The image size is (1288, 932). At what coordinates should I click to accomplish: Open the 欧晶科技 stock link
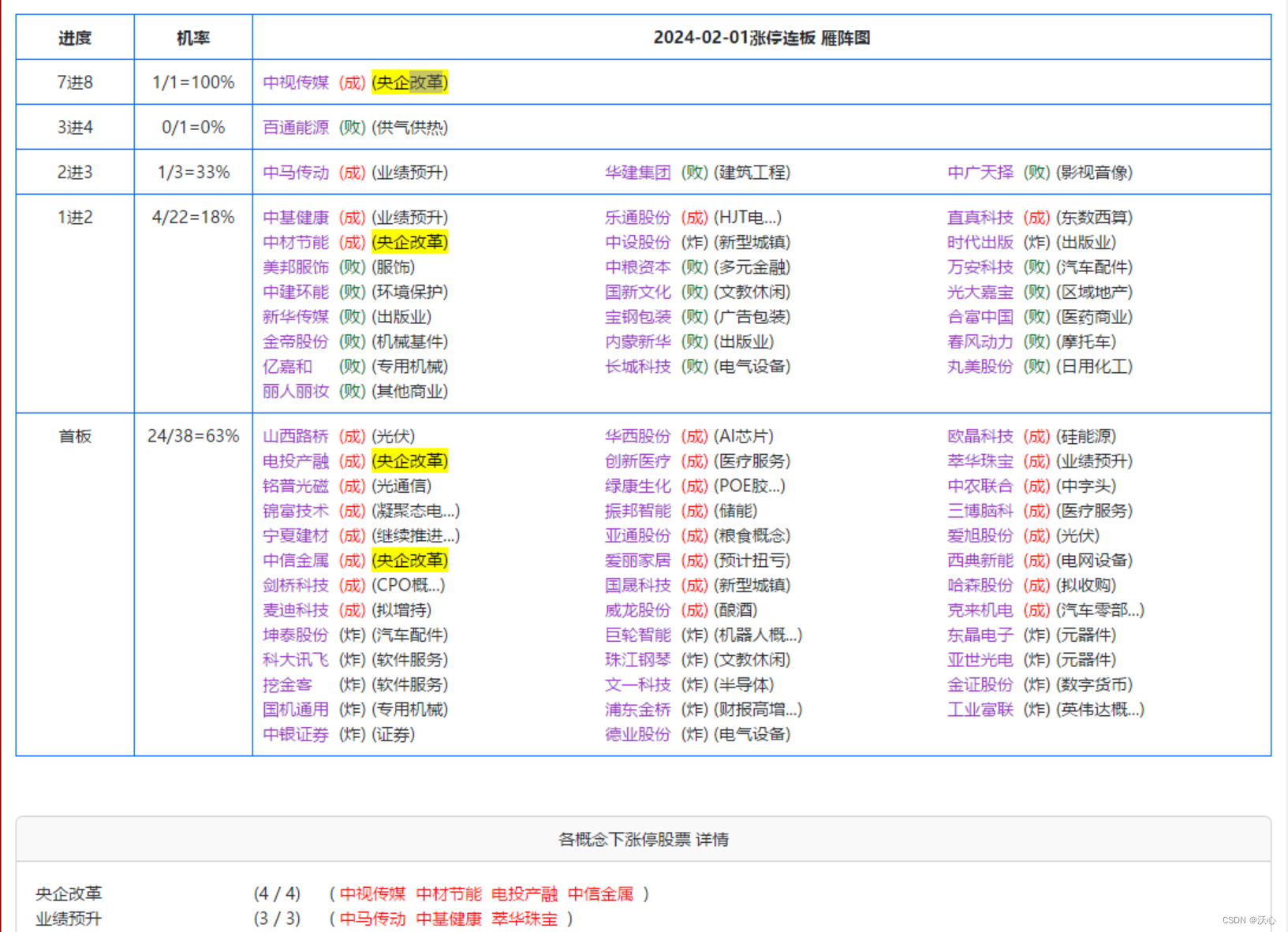tap(980, 436)
